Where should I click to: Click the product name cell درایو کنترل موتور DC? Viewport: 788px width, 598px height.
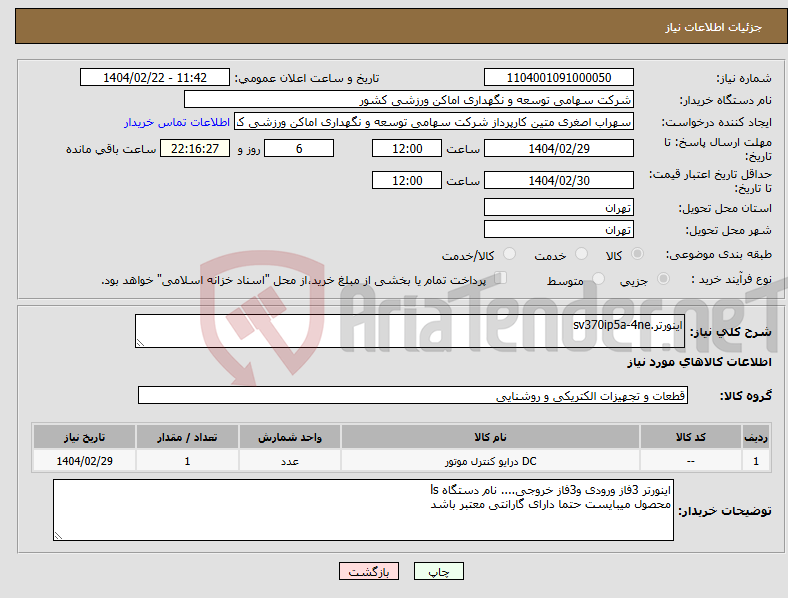pos(490,461)
